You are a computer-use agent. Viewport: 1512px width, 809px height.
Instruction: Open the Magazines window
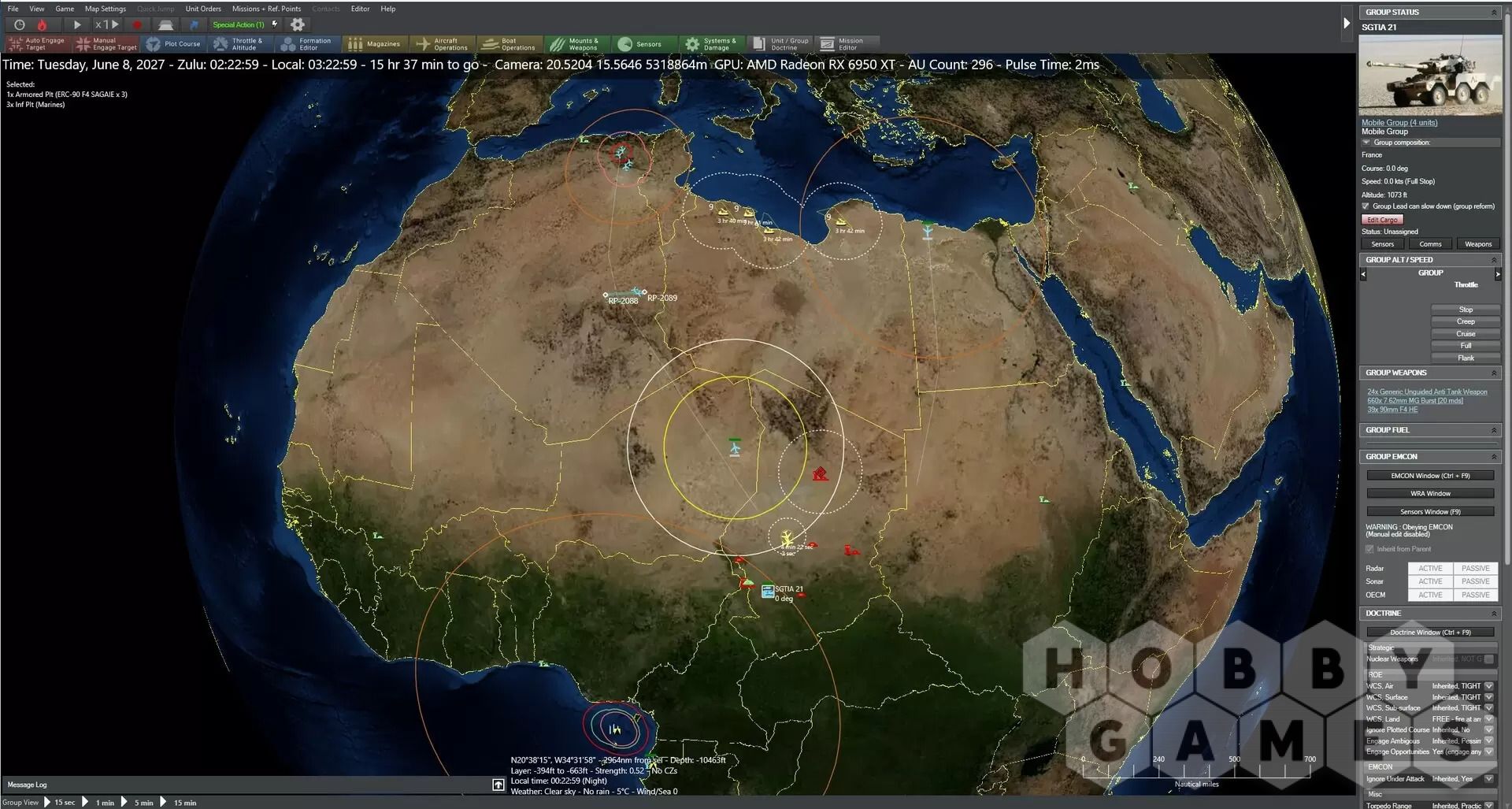click(x=376, y=44)
